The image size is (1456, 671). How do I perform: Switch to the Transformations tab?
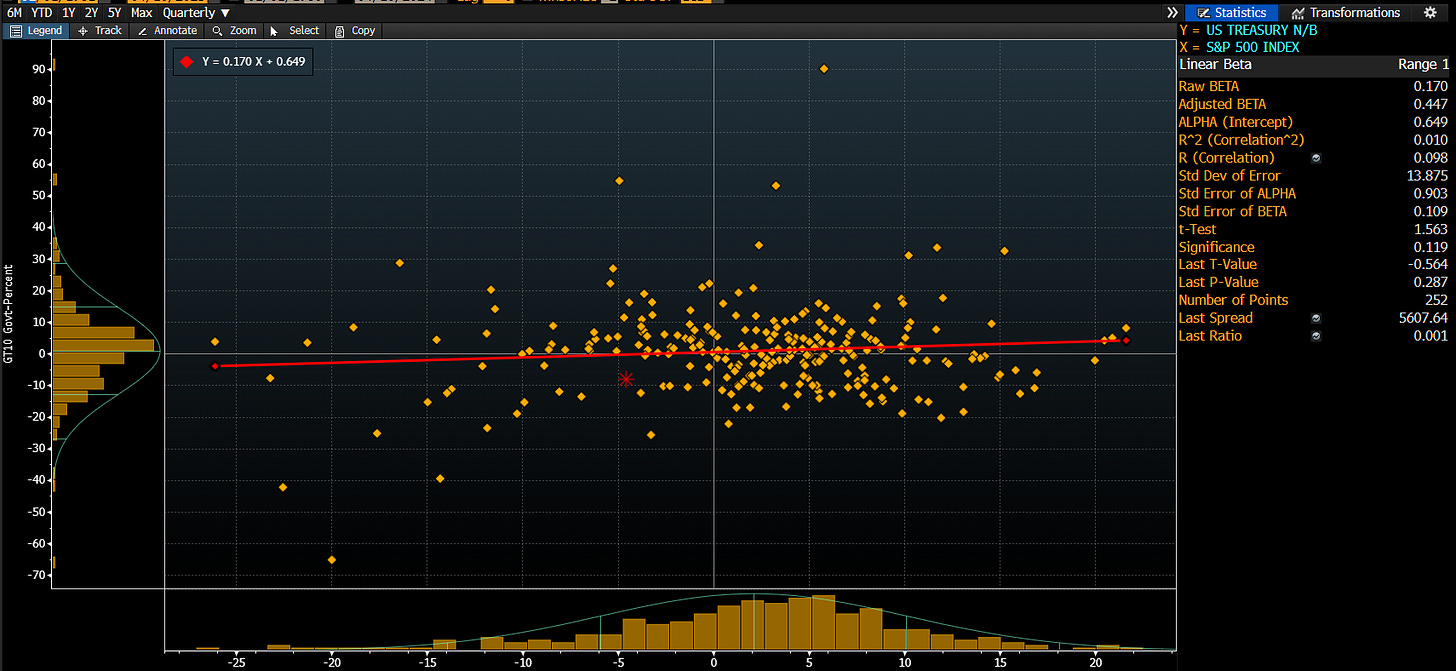coord(1345,13)
